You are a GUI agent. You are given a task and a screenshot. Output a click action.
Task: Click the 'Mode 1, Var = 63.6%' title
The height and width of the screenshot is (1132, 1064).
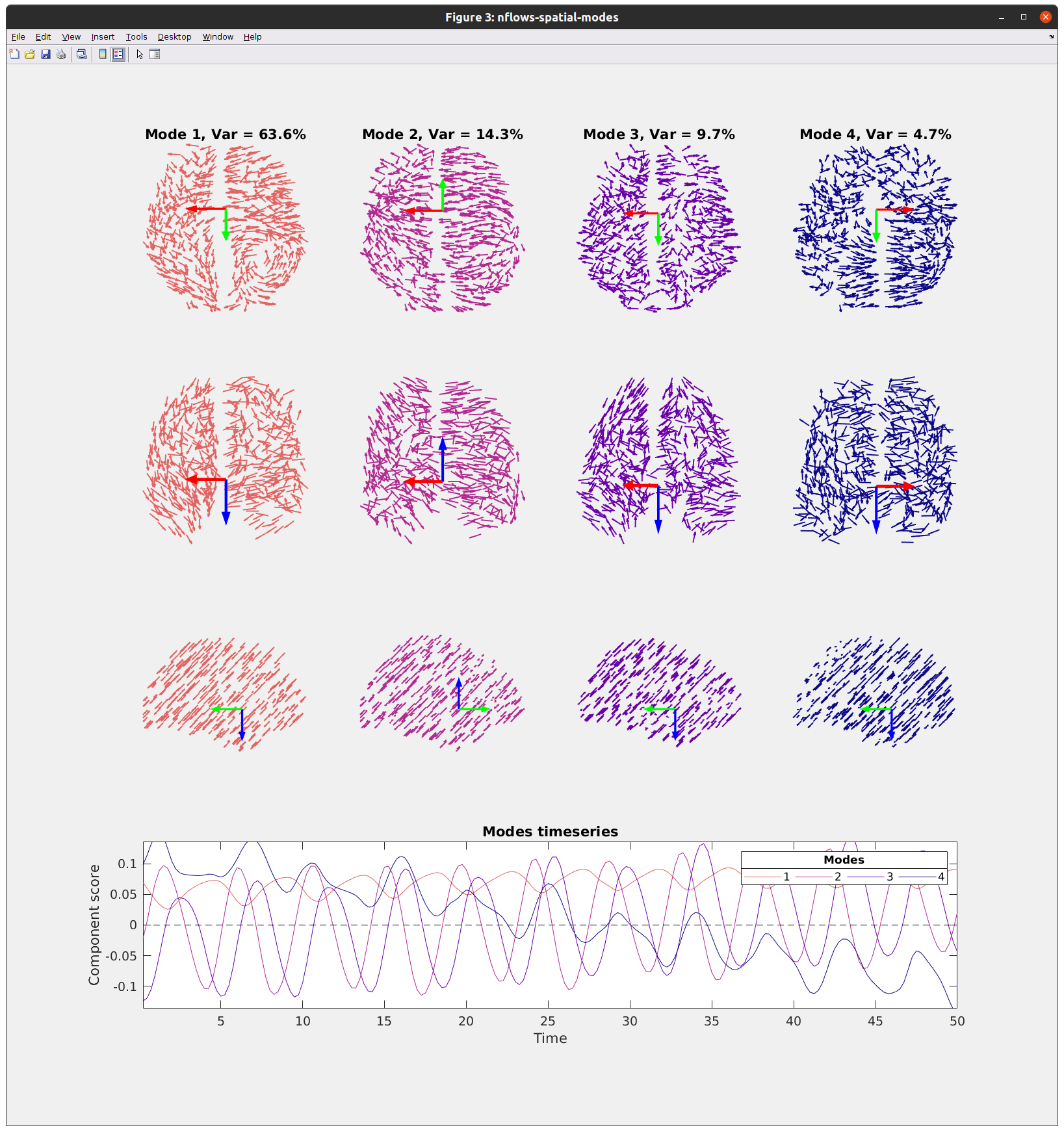(x=225, y=135)
